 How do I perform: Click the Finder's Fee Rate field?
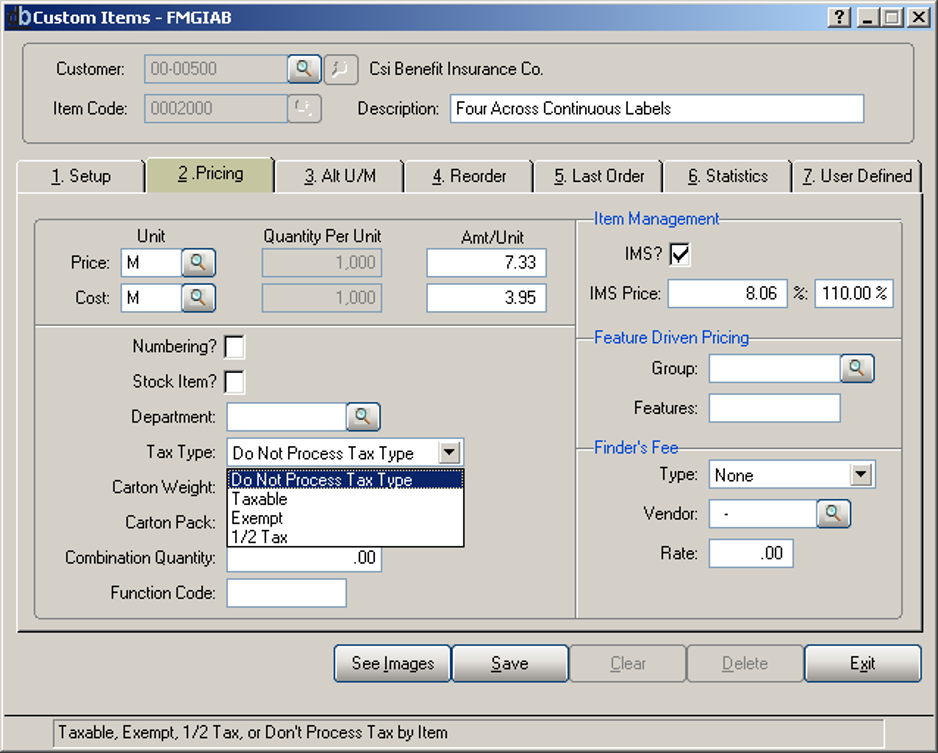pyautogui.click(x=751, y=553)
